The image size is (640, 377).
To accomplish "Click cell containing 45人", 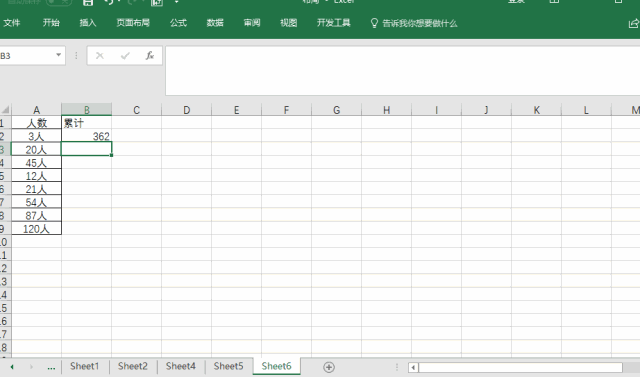I will (x=36, y=162).
